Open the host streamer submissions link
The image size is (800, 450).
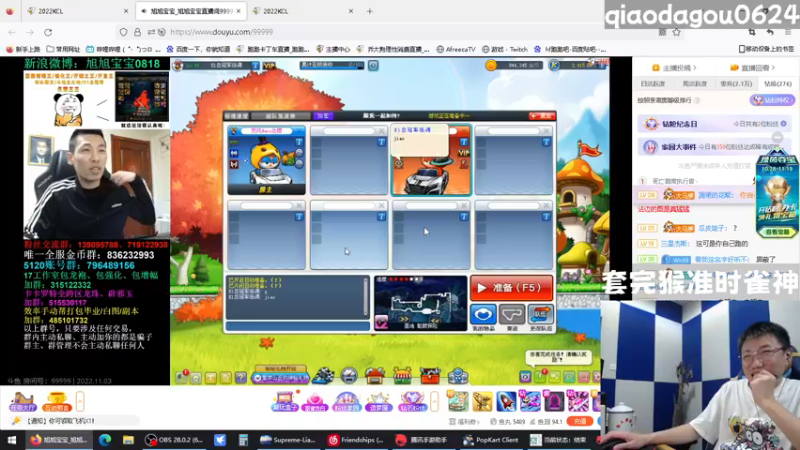point(674,68)
